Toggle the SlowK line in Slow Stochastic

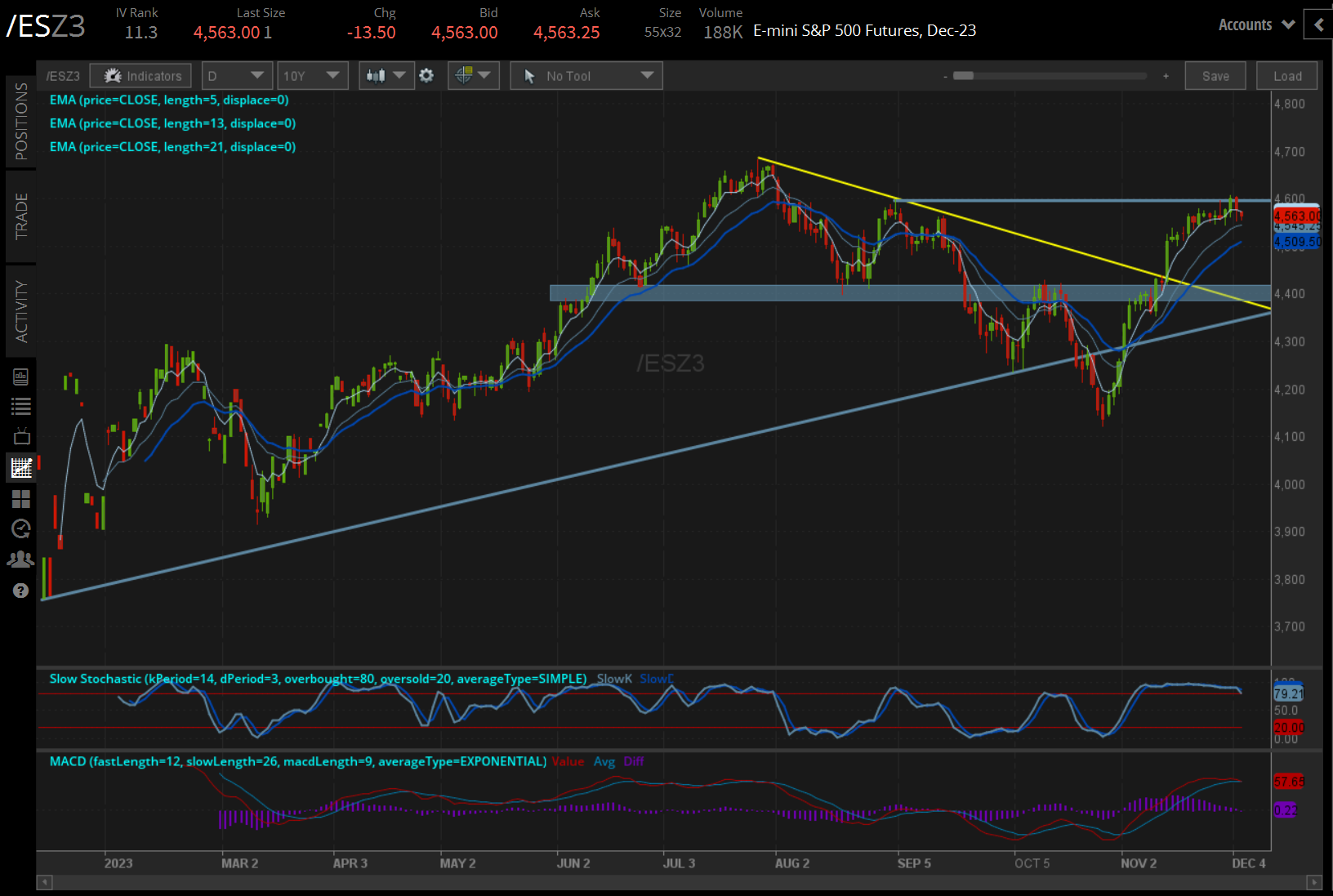point(614,679)
